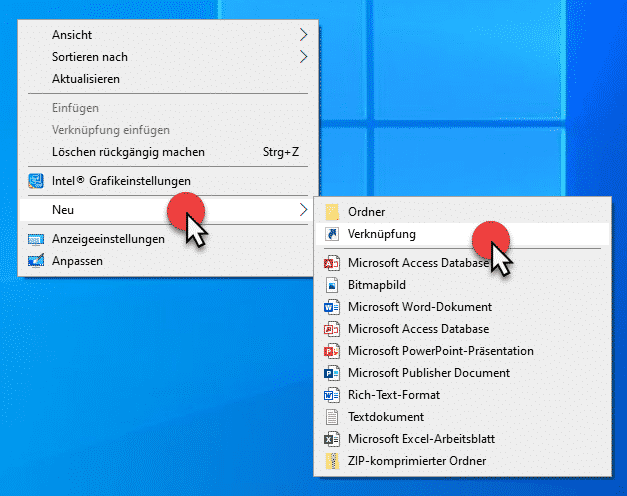
Task: Click the Verknüpfung shortcut arrow icon
Action: pos(332,234)
